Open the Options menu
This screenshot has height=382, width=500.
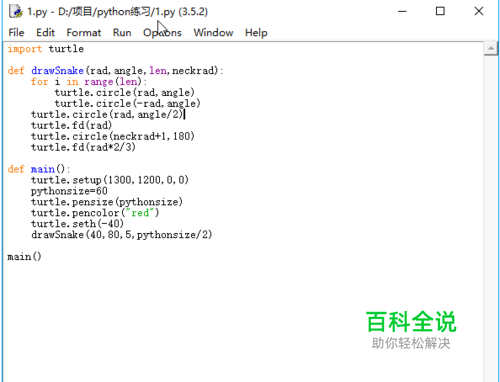click(x=162, y=33)
